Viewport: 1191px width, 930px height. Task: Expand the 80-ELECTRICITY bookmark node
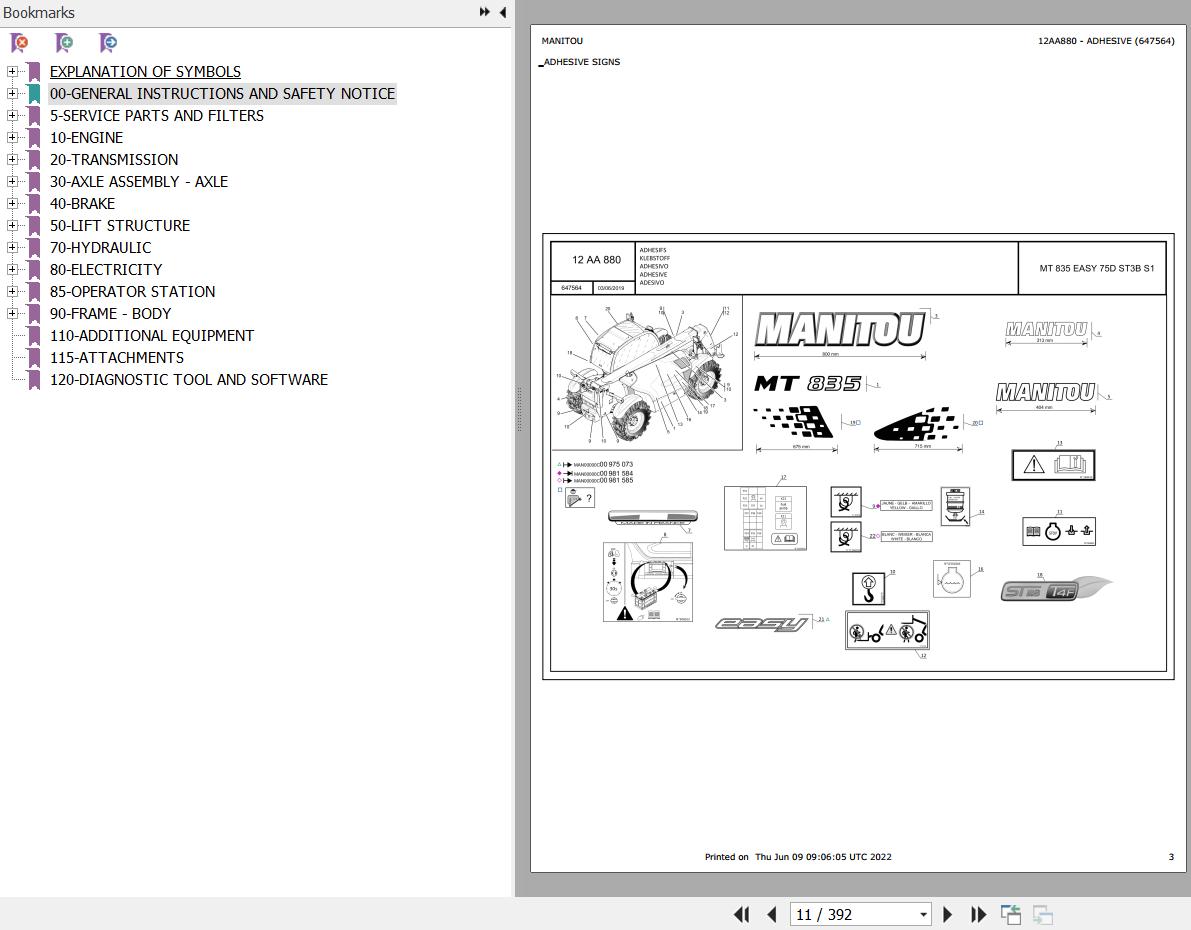pyautogui.click(x=12, y=270)
